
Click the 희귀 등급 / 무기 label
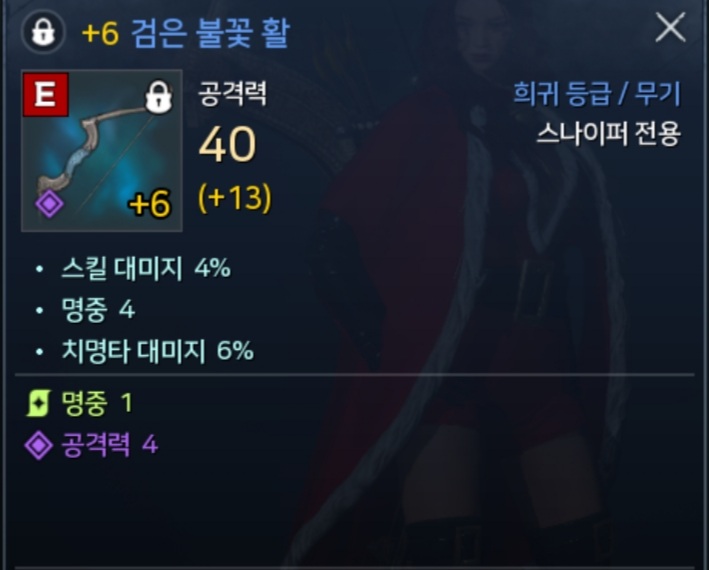pos(597,94)
